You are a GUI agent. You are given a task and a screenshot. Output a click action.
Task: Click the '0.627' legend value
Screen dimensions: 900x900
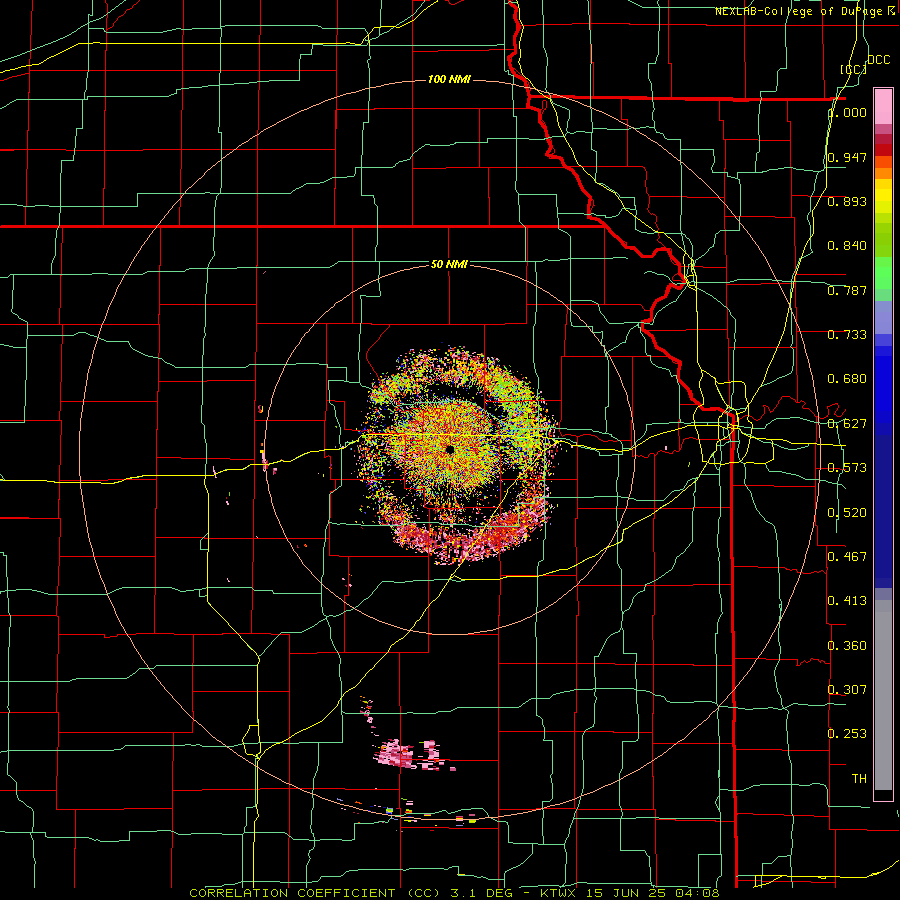(x=847, y=424)
